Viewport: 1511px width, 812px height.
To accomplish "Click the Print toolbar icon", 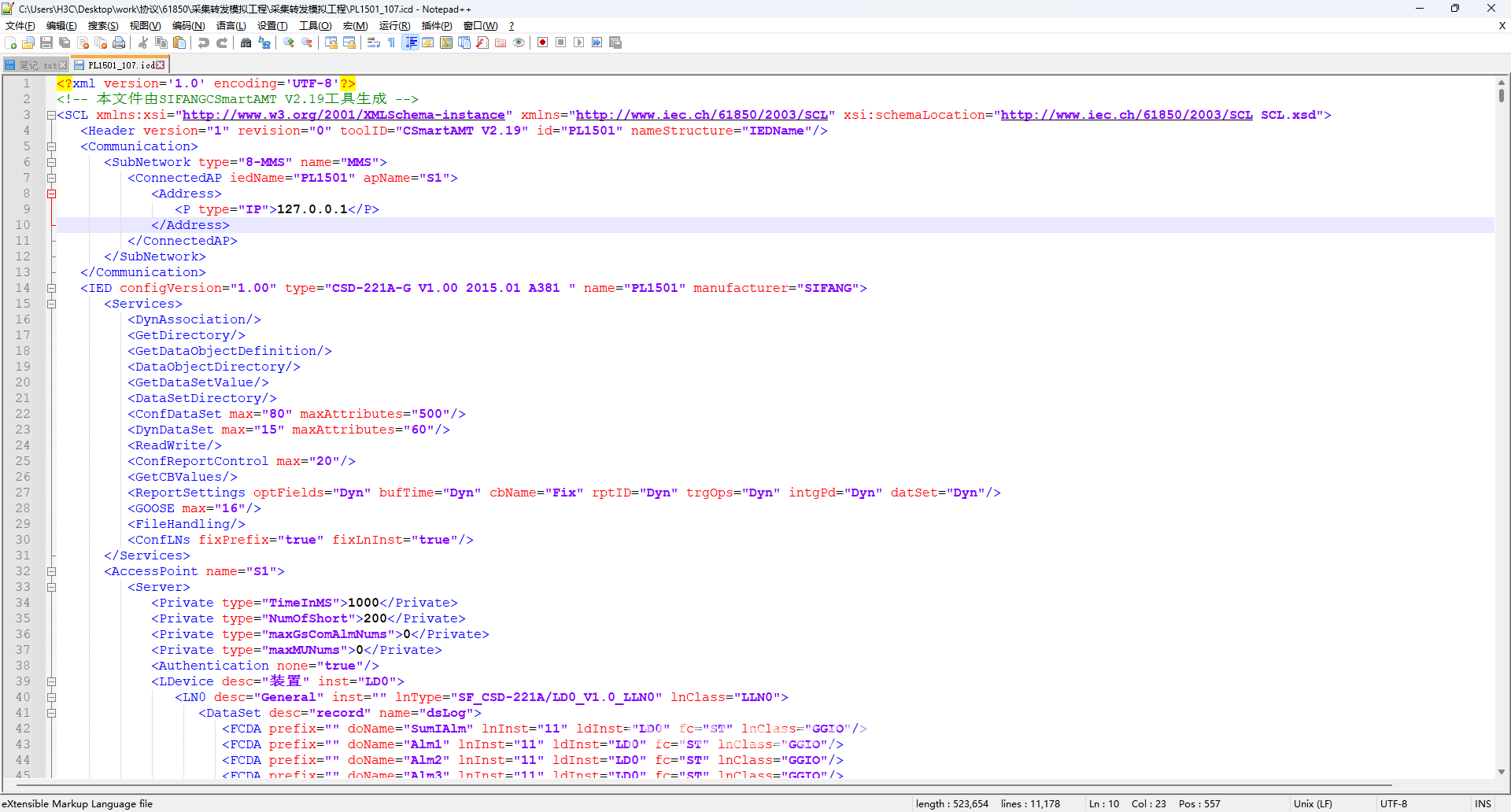I will pyautogui.click(x=119, y=42).
